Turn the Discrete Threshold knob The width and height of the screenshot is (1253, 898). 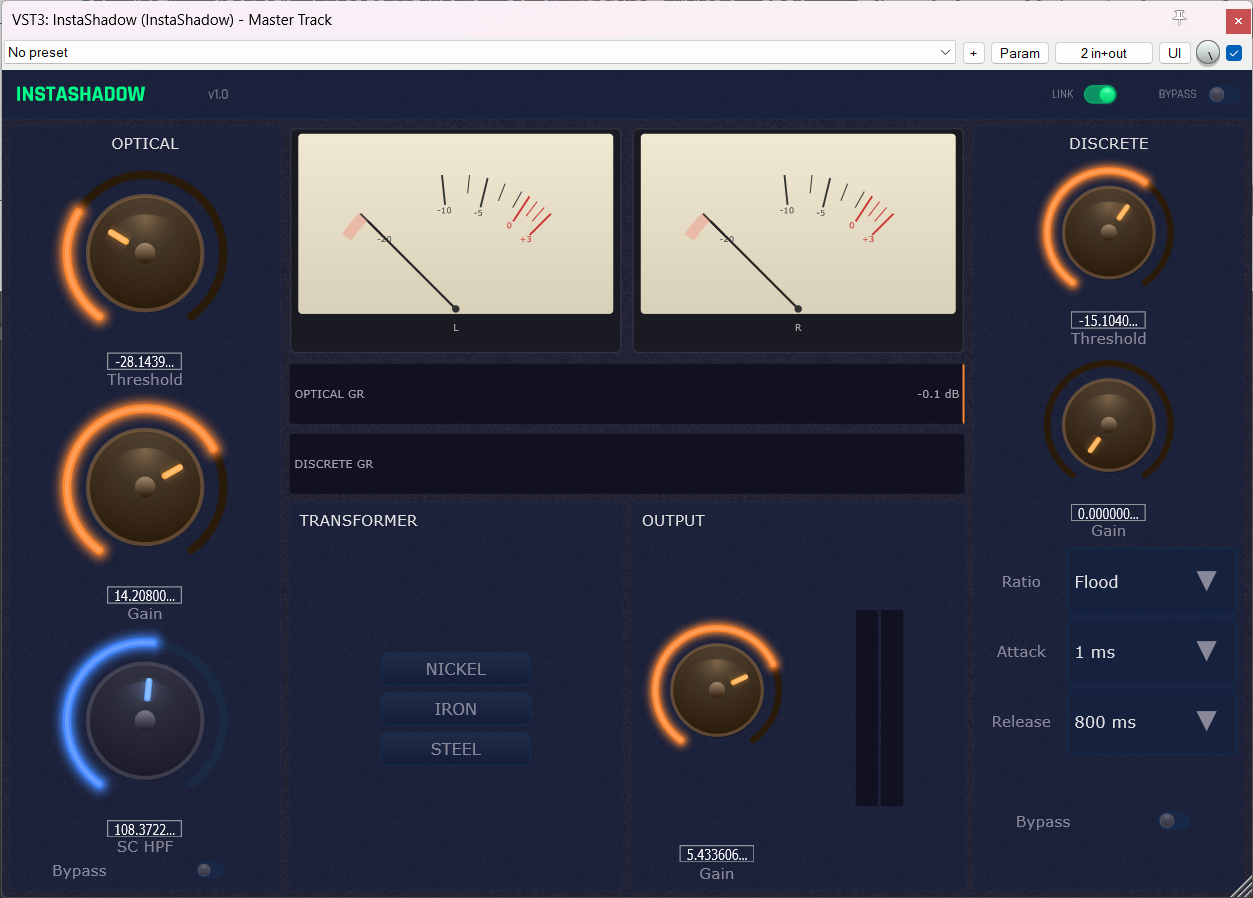click(1108, 231)
